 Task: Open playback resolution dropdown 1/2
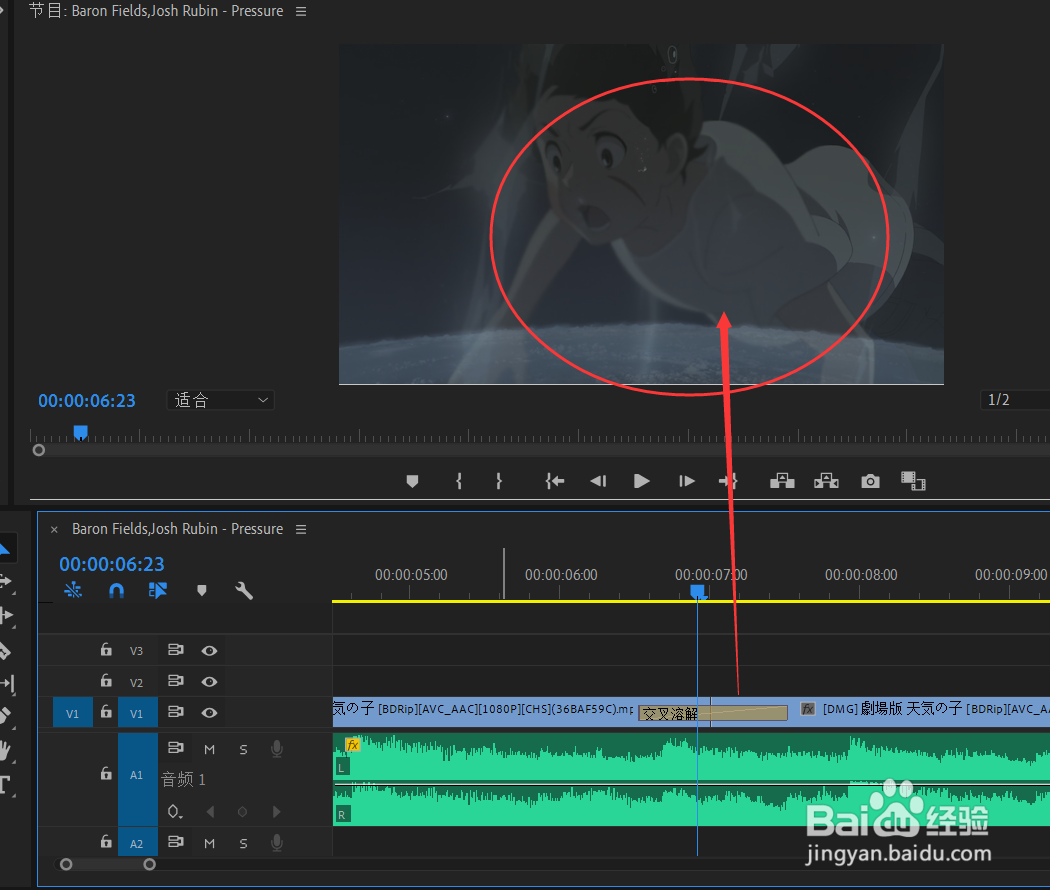(x=1015, y=400)
